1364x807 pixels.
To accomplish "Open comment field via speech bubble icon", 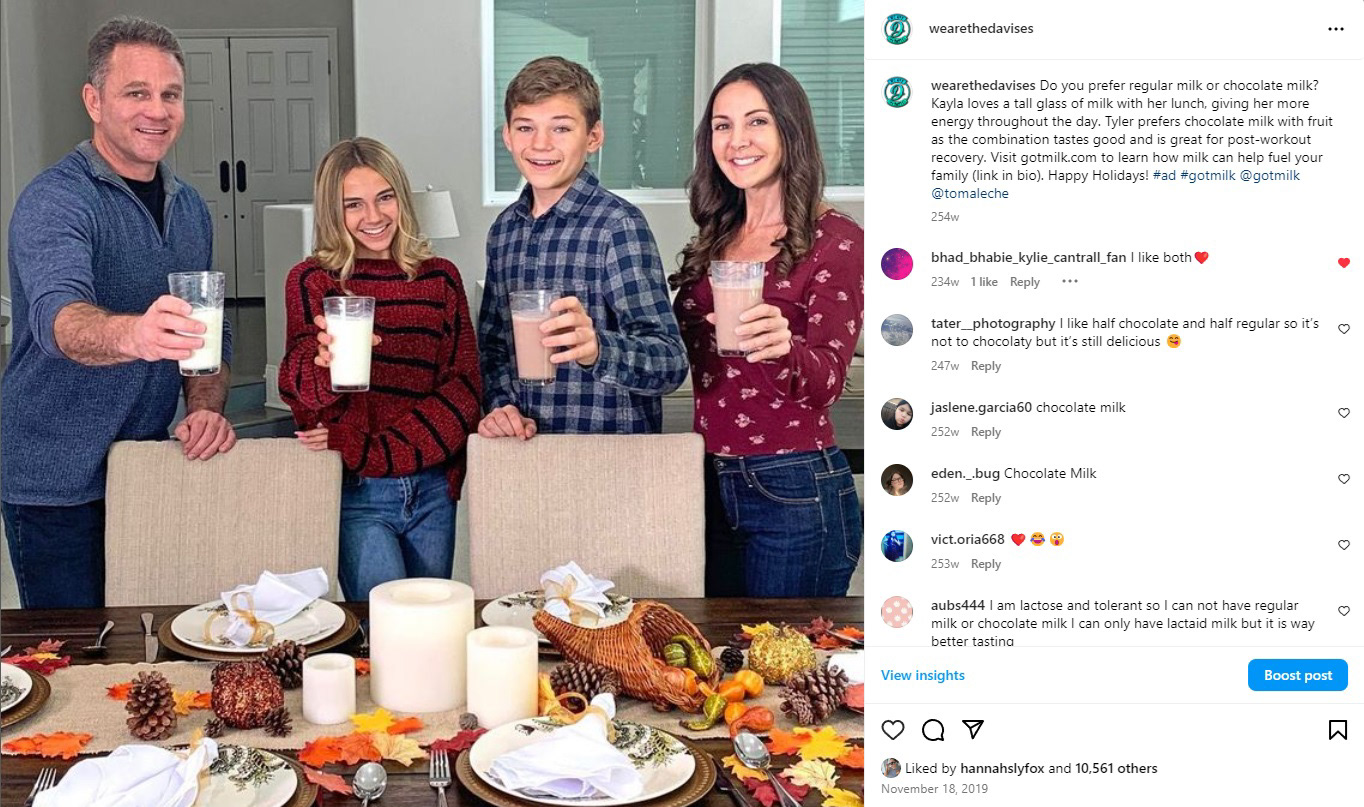I will click(933, 730).
